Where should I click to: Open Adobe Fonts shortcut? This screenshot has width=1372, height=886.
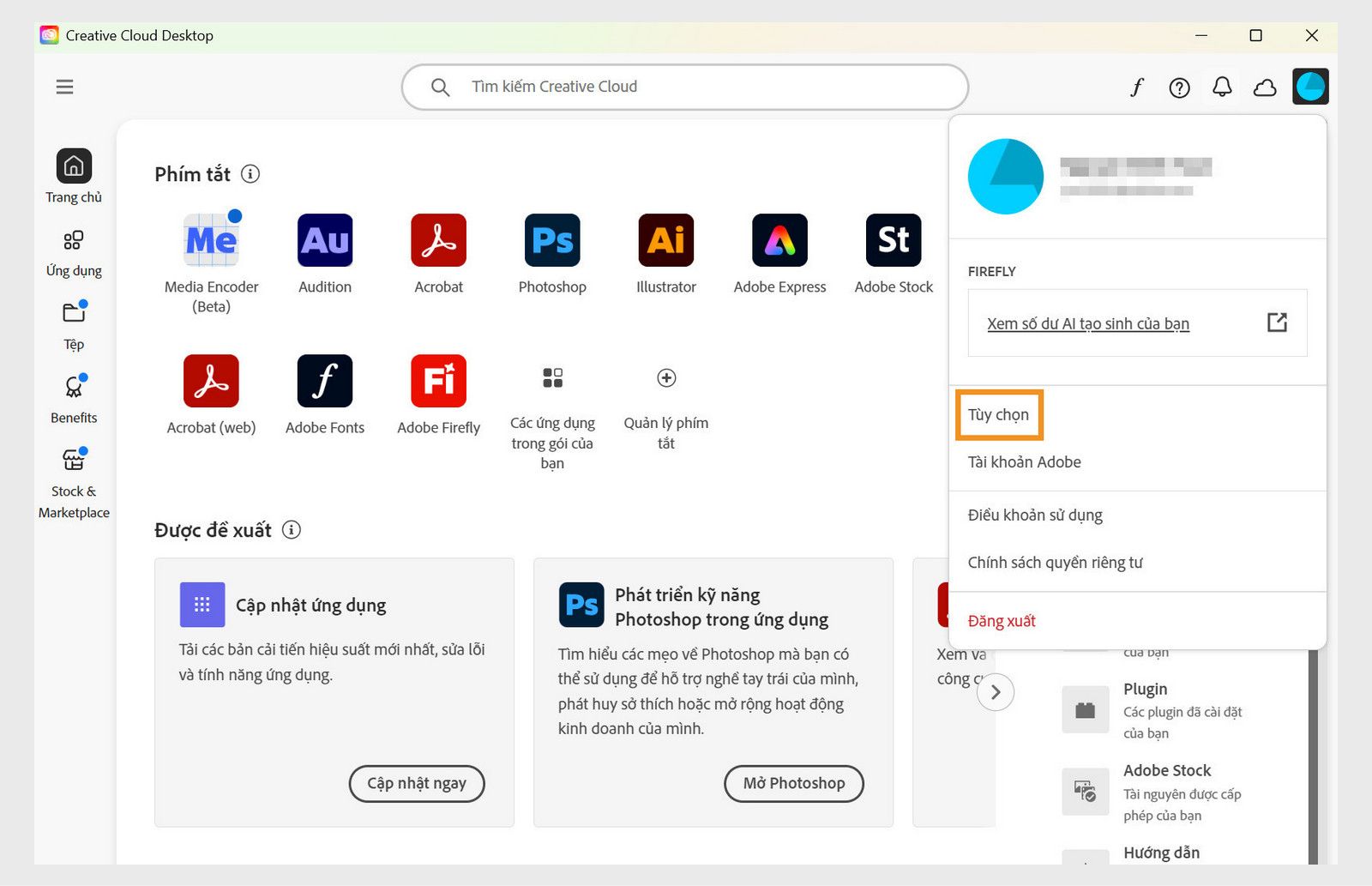click(x=324, y=380)
